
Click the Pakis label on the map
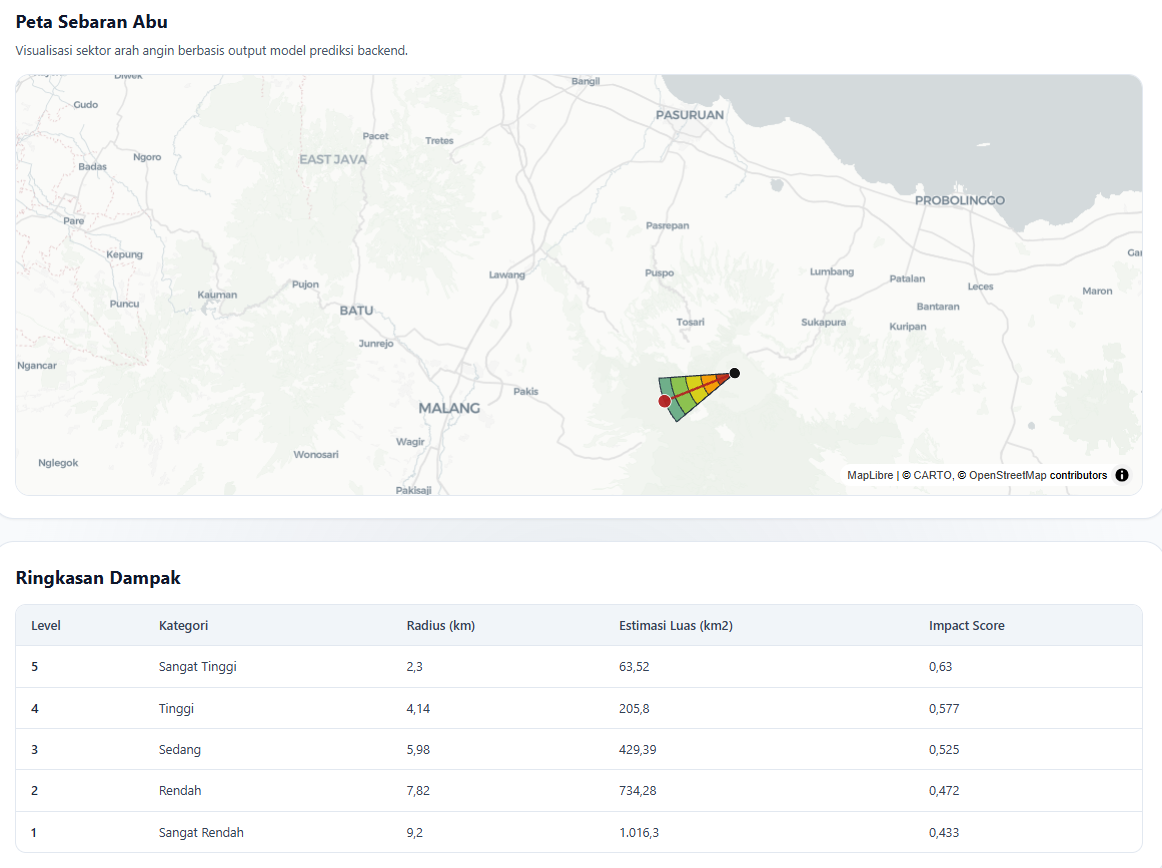pos(526,391)
